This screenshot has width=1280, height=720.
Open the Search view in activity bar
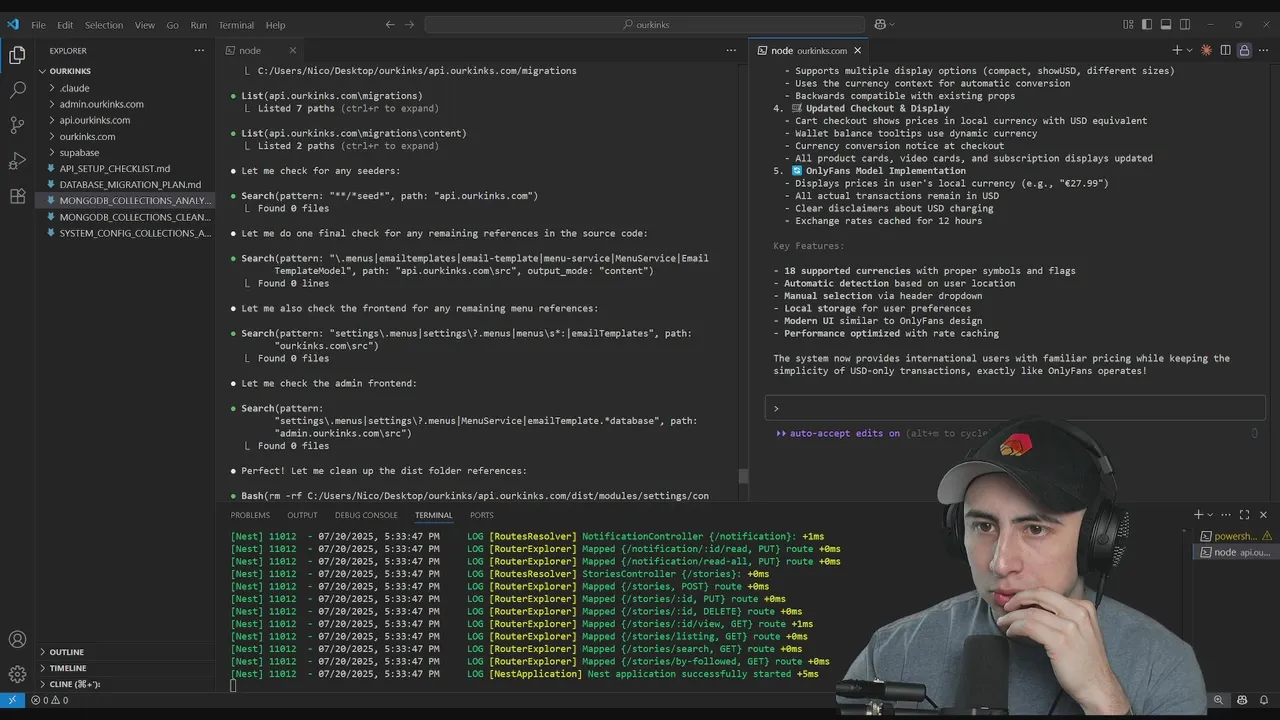17,90
